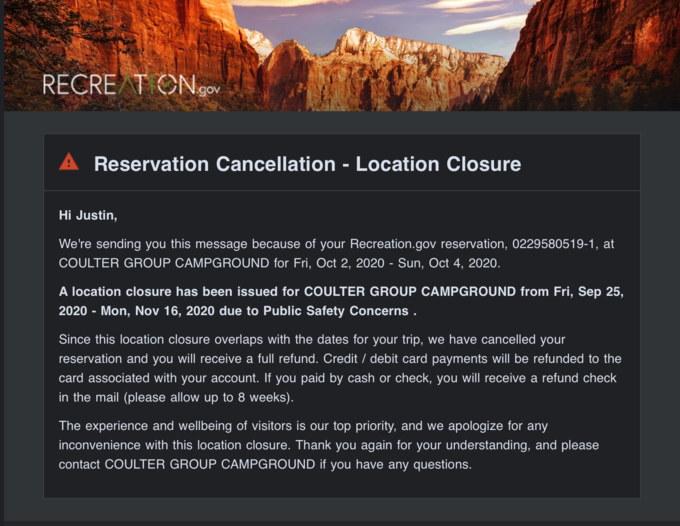Click the bold COULTER GROUP CAMPGROUND closure text

click(410, 291)
